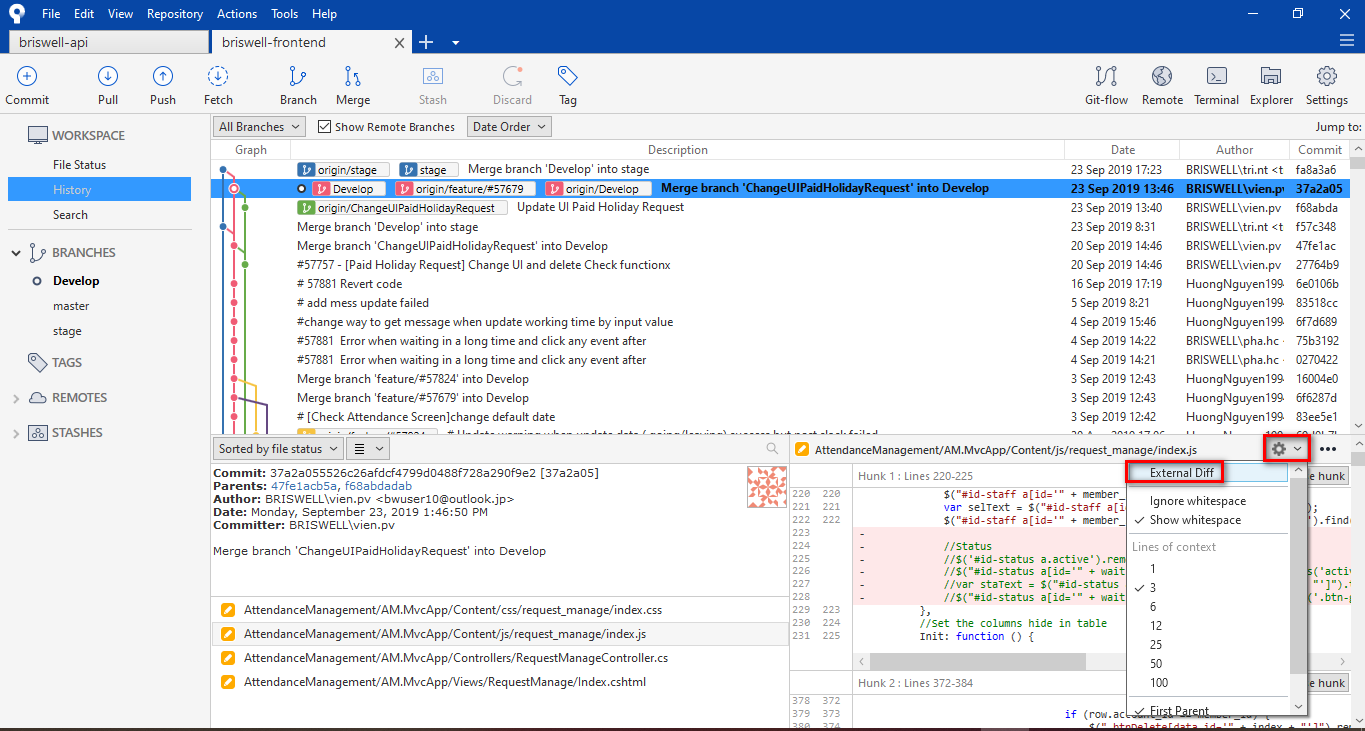
Task: Open the Terminal for this repository
Action: 1216,85
